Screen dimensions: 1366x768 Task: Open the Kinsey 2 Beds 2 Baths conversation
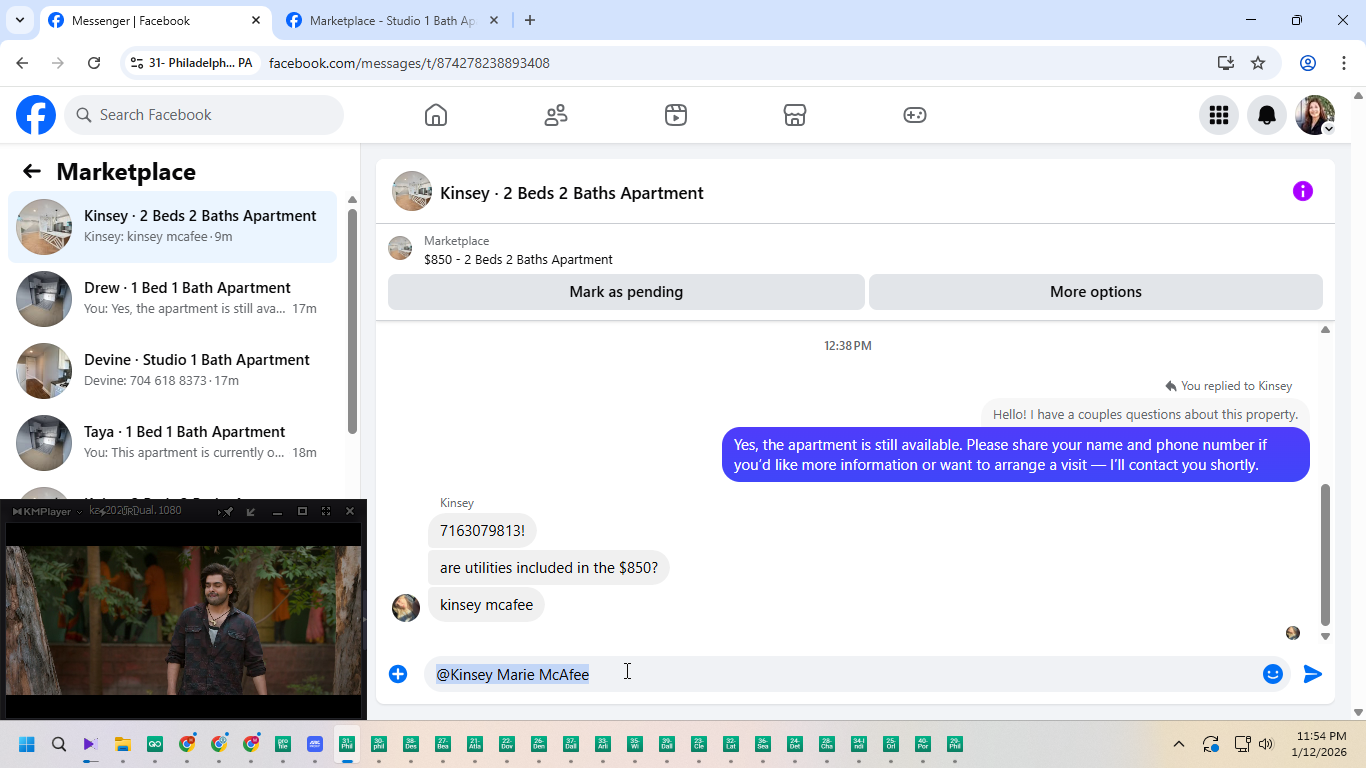pos(173,227)
